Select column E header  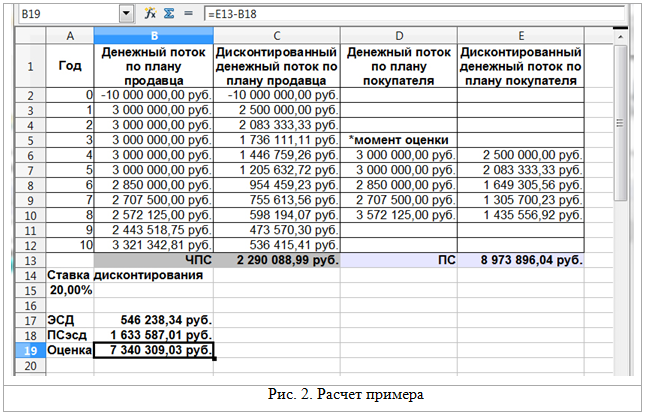point(521,36)
